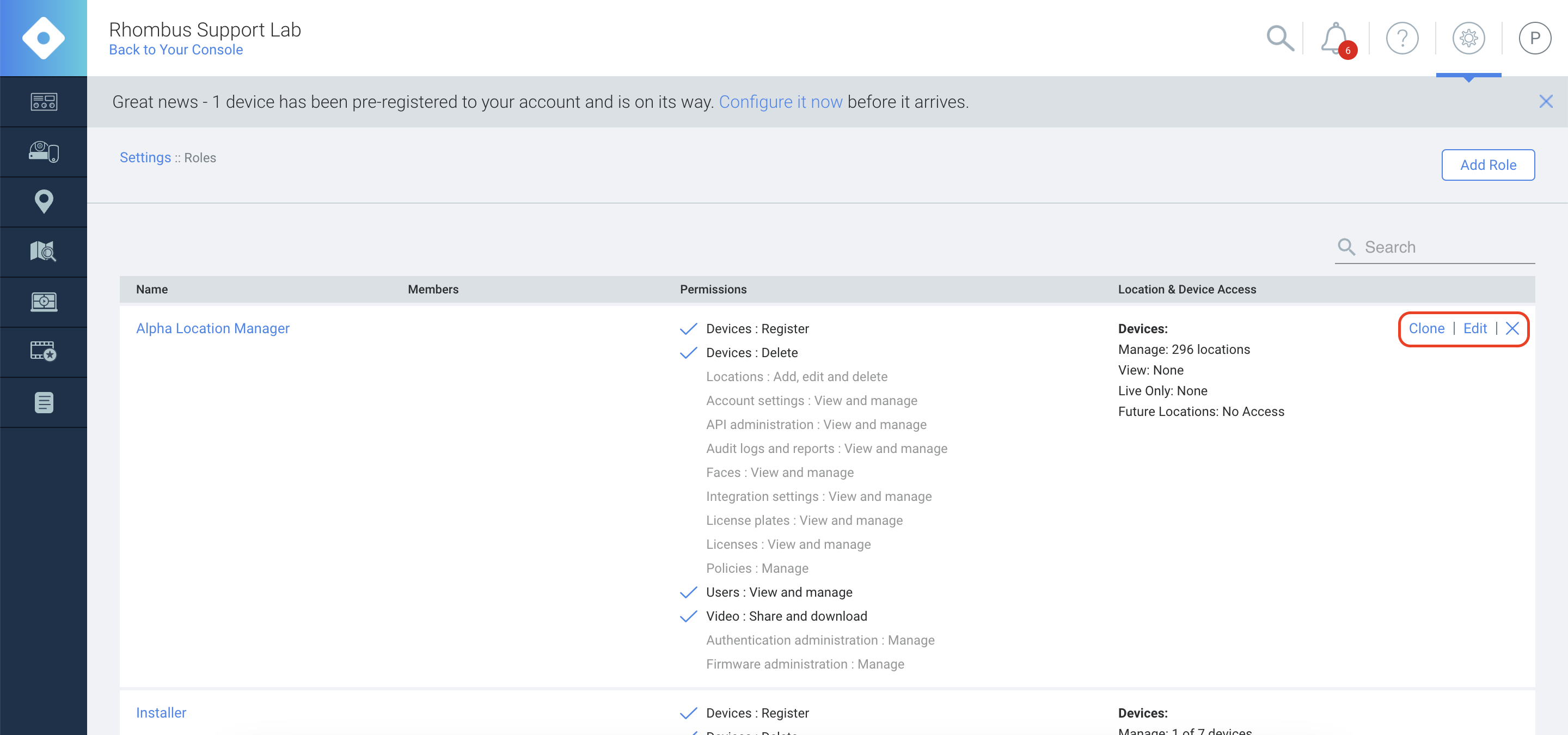Open the global search magnifier in the header

[x=1279, y=38]
